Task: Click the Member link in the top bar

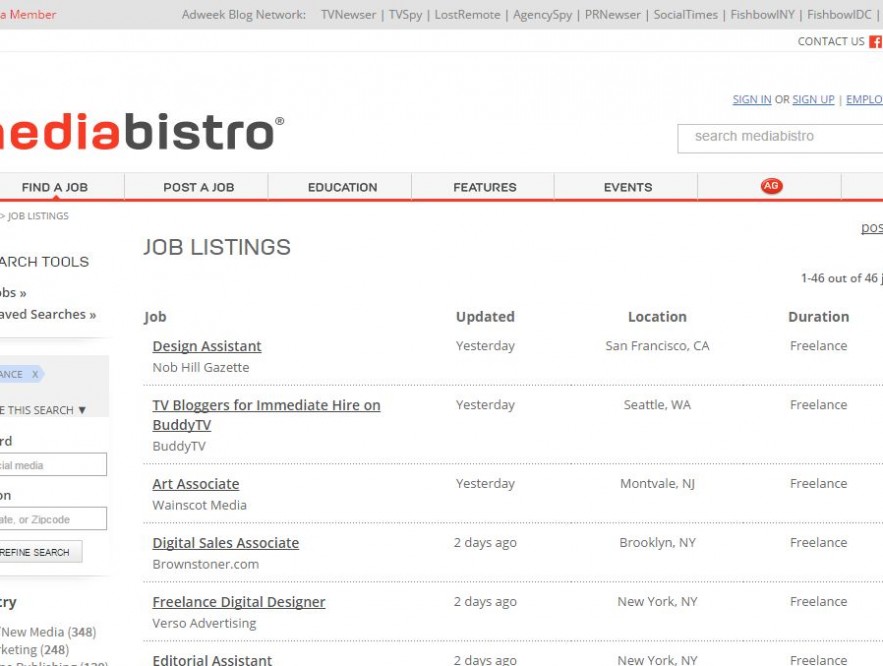Action: click(x=28, y=15)
